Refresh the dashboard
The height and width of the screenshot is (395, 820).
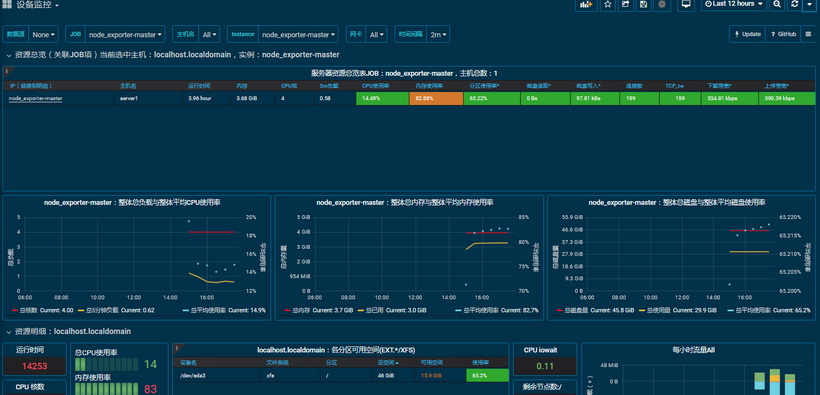tap(794, 4)
